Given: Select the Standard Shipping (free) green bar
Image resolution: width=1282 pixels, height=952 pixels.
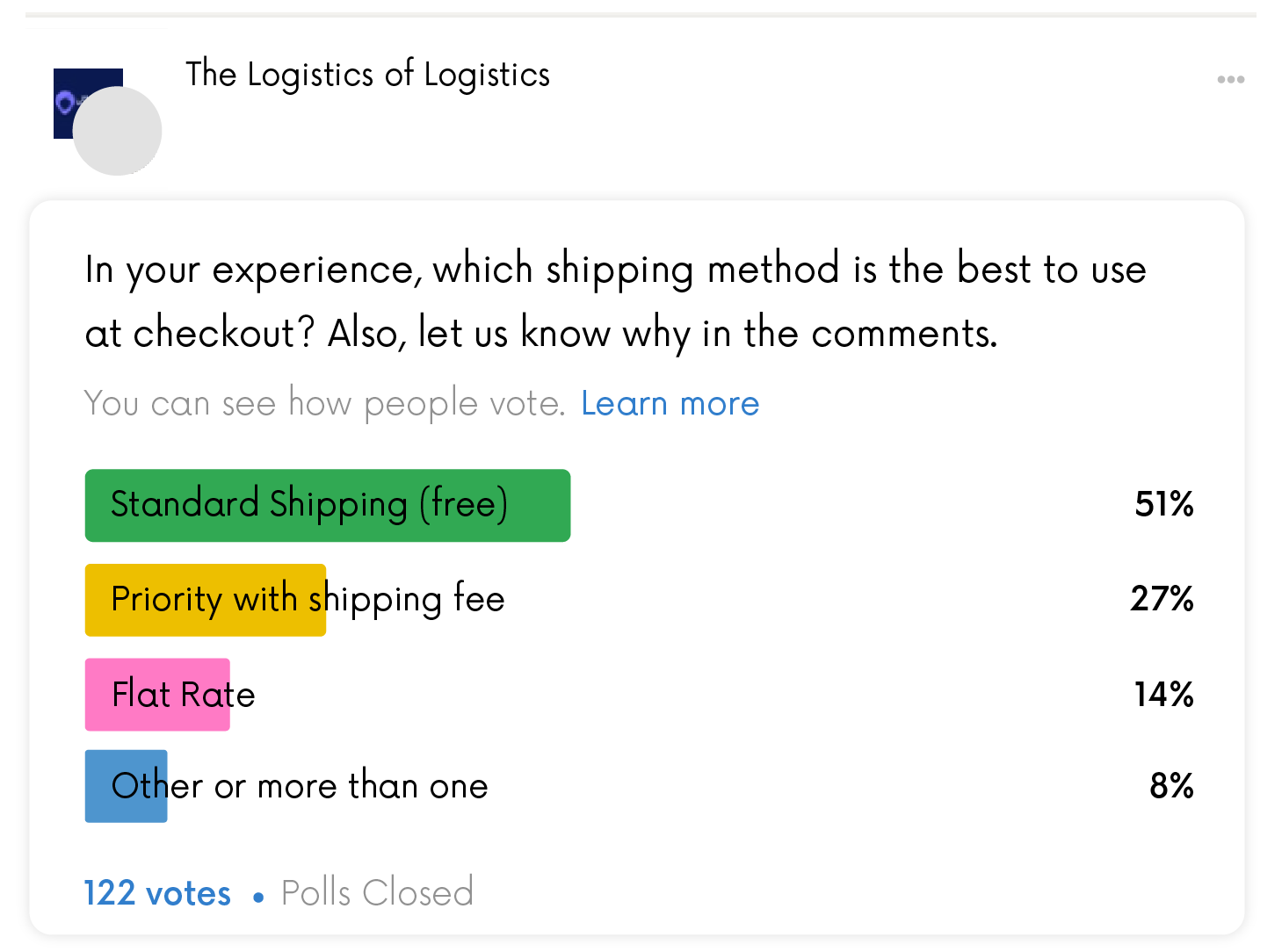Looking at the screenshot, I should pos(328,506).
